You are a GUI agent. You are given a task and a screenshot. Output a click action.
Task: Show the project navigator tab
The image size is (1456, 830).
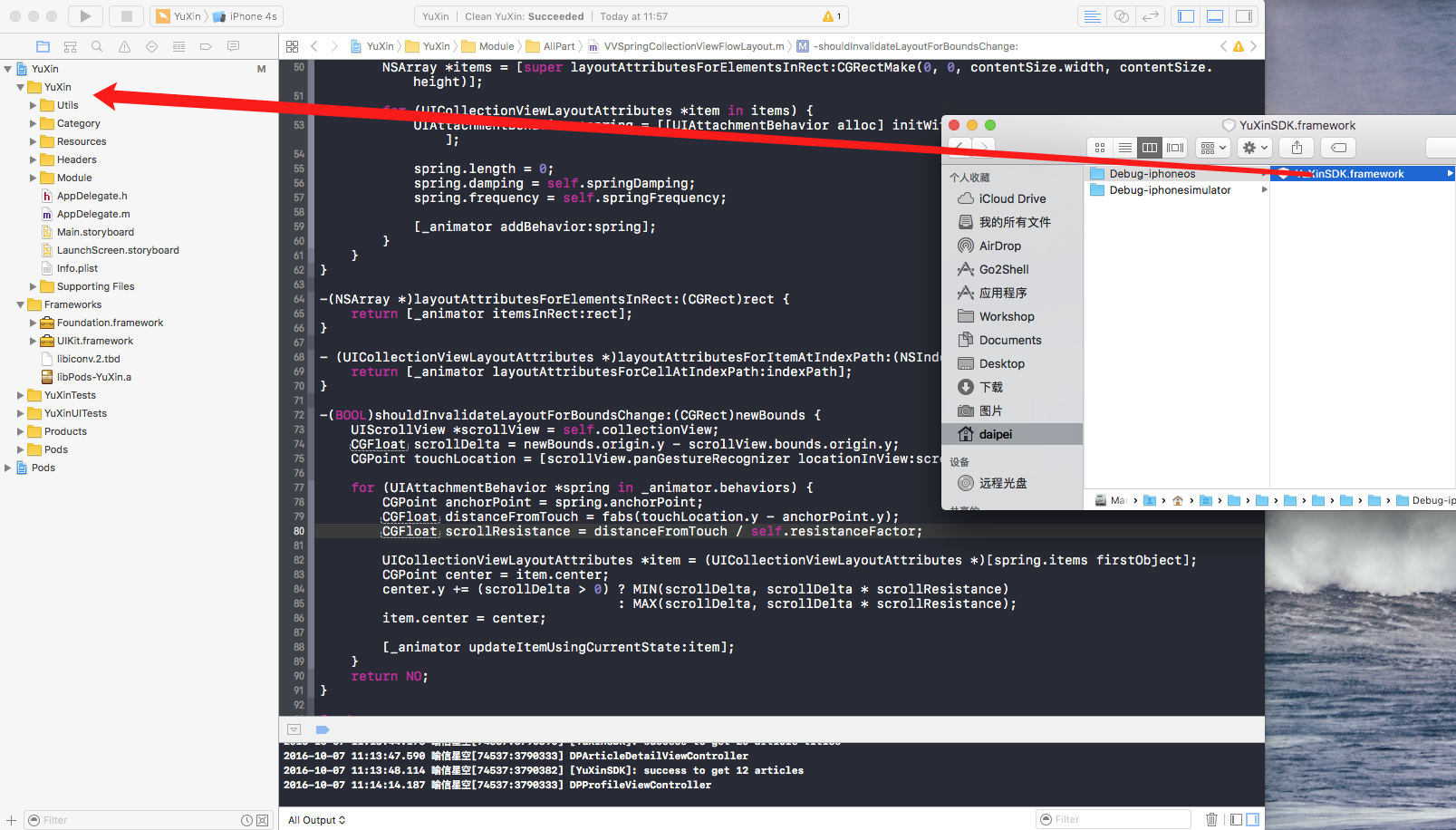[x=43, y=46]
